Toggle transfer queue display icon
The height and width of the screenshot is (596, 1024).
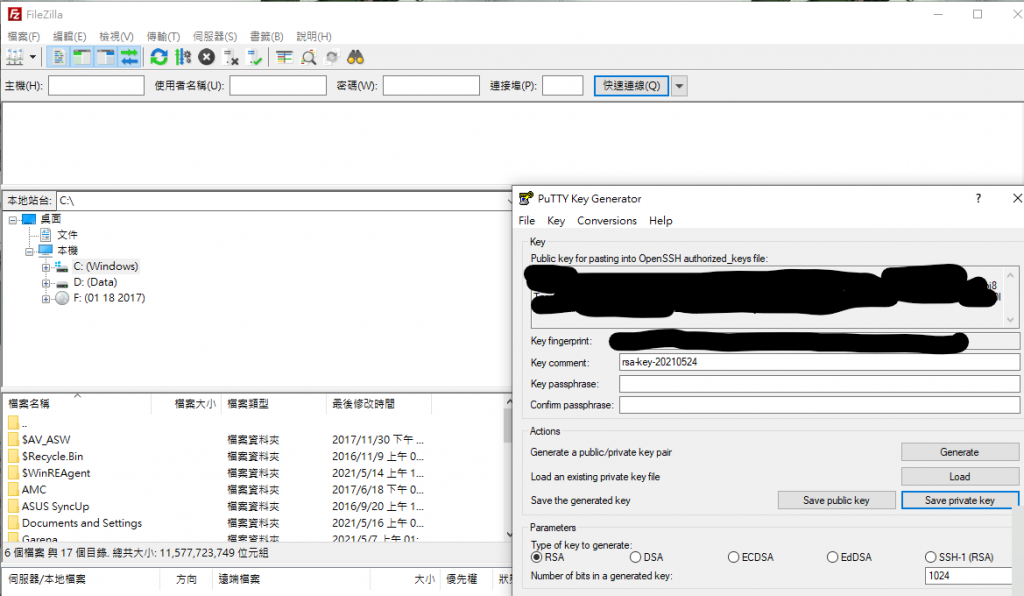pyautogui.click(x=129, y=57)
